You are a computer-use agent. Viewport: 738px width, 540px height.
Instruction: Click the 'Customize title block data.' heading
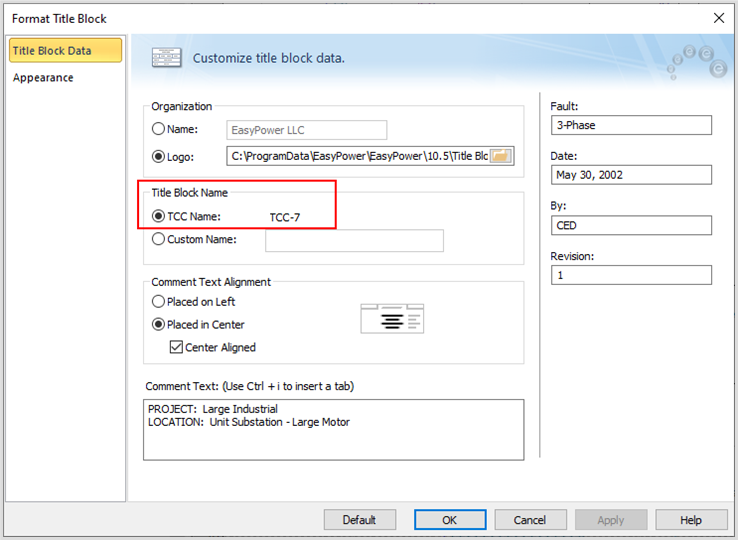pos(269,58)
